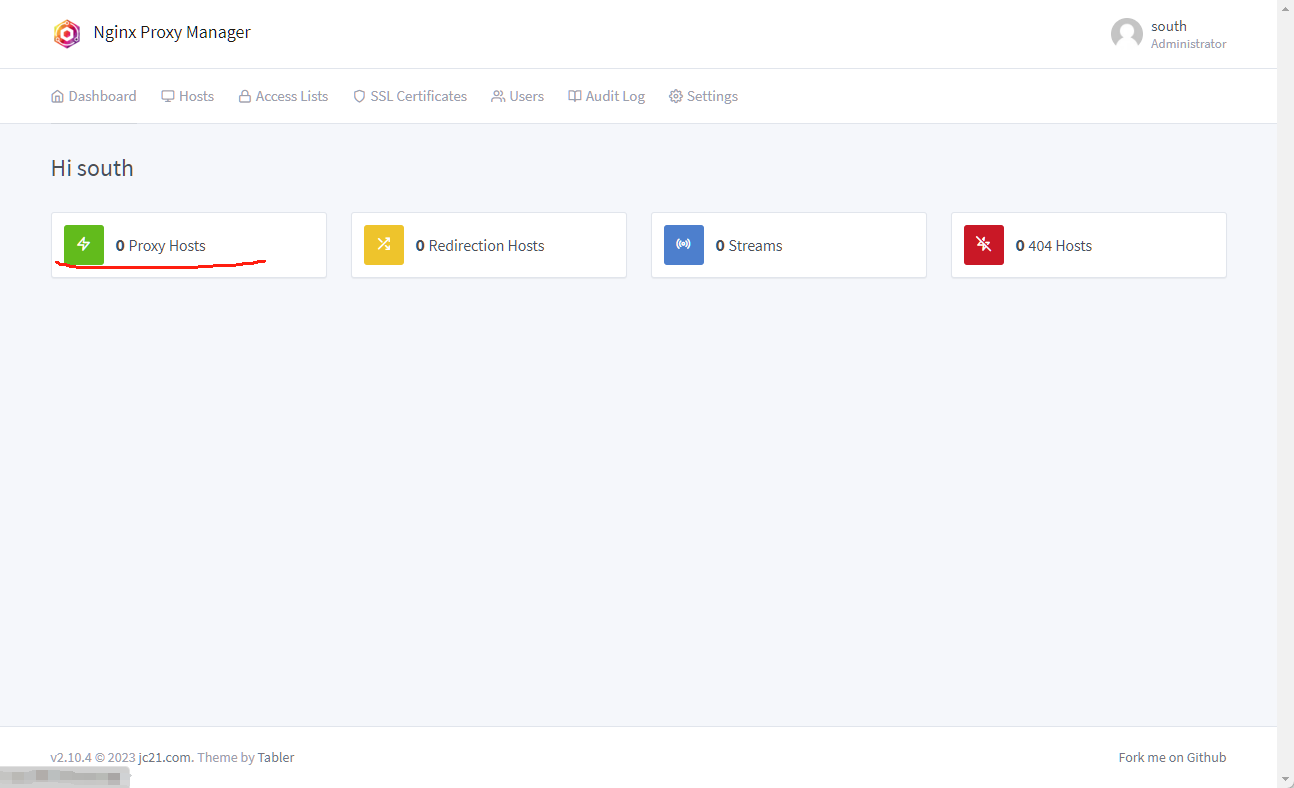This screenshot has width=1294, height=788.
Task: Follow the jc21.com footer link
Action: pos(165,757)
